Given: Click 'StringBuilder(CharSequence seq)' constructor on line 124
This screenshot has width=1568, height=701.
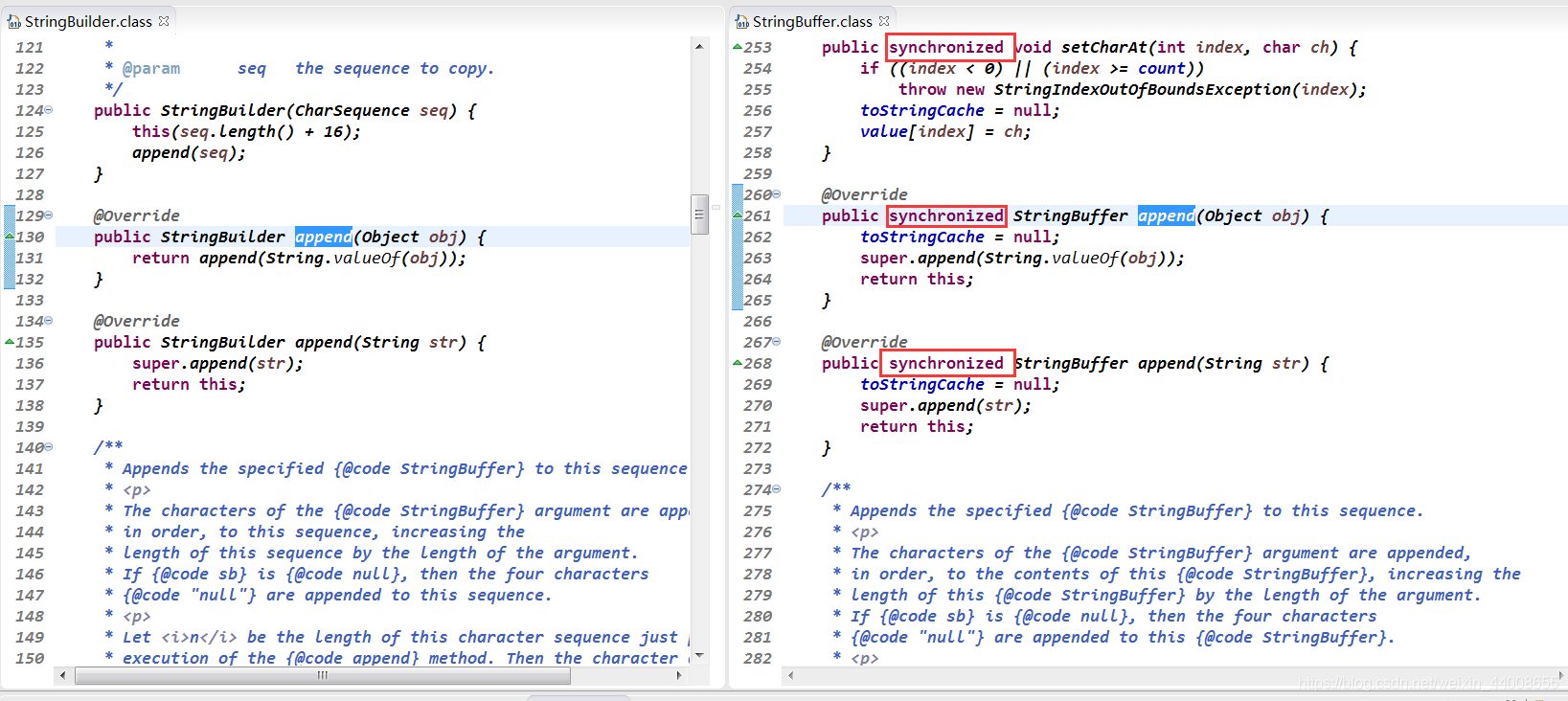Looking at the screenshot, I should 309,110.
